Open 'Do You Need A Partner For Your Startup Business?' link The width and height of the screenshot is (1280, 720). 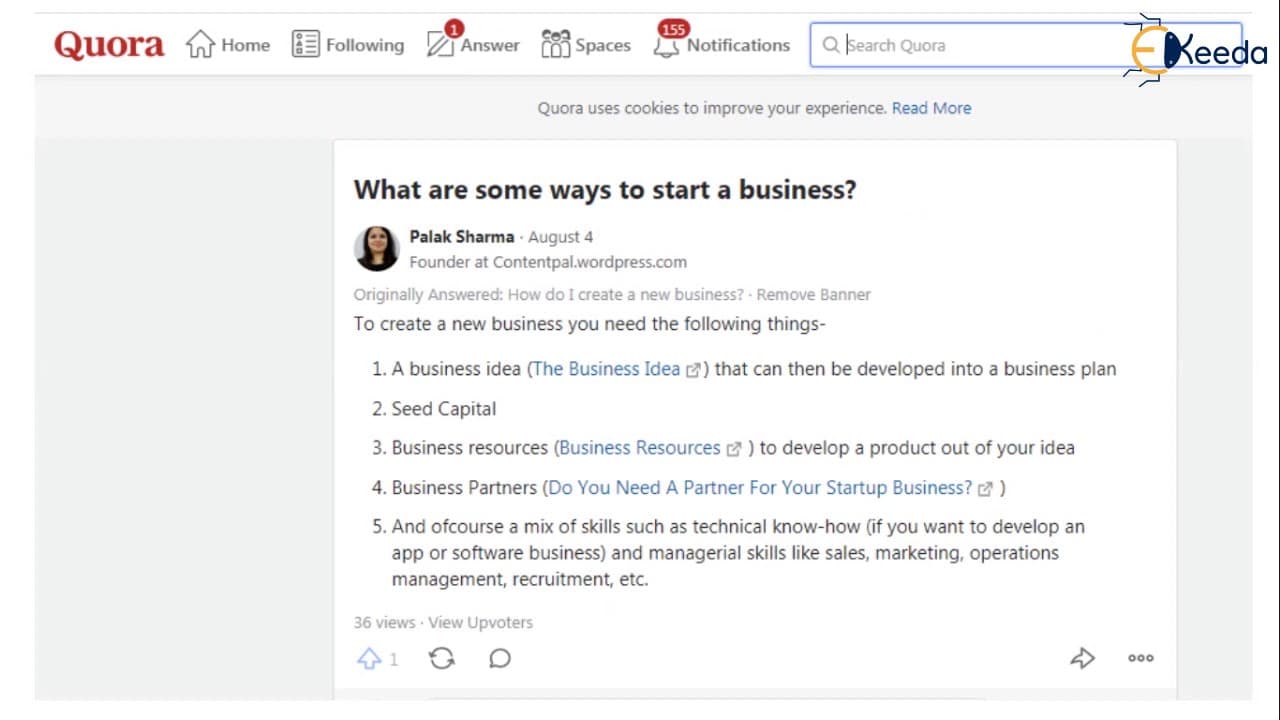[760, 488]
